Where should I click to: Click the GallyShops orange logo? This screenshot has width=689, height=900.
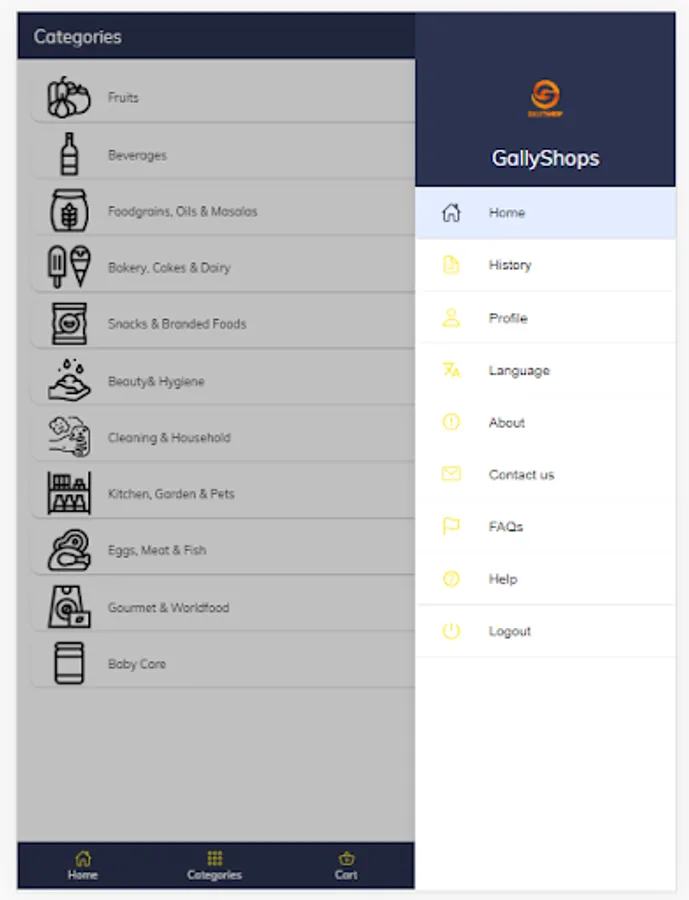[545, 97]
